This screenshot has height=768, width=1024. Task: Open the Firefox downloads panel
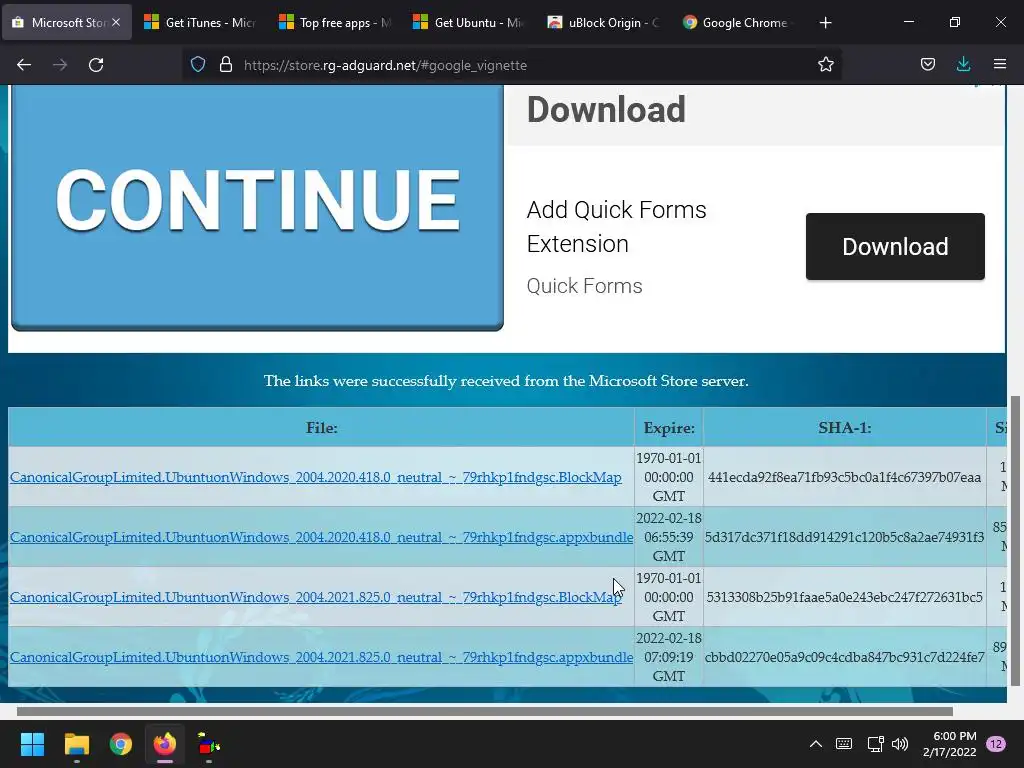click(x=964, y=65)
